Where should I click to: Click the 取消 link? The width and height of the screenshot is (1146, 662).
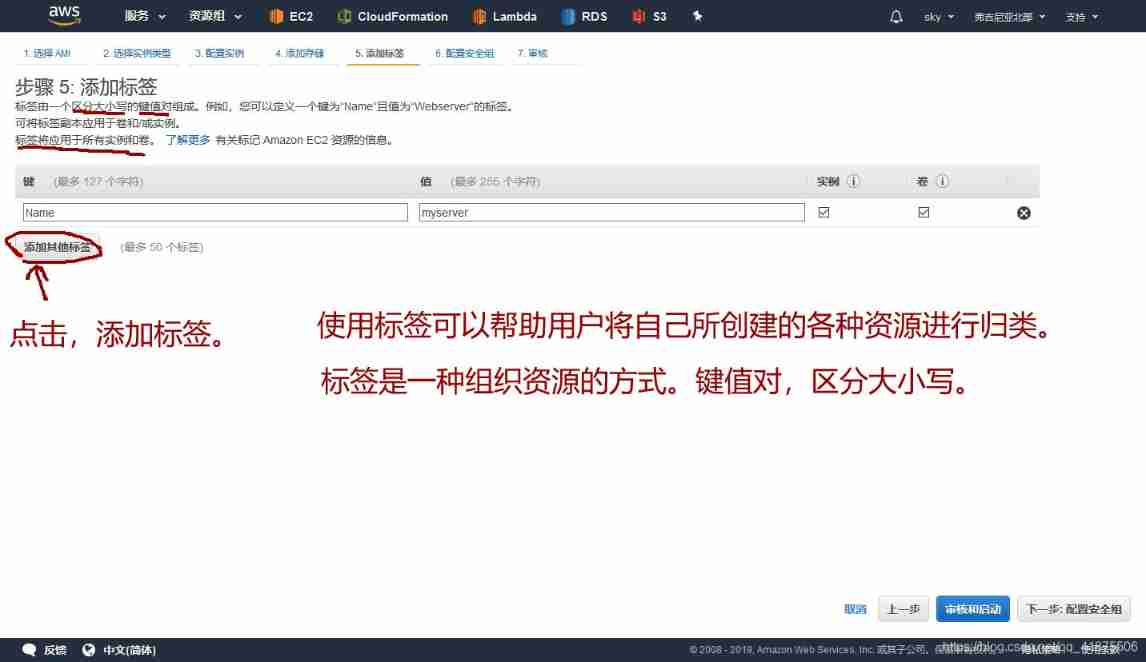pos(855,609)
